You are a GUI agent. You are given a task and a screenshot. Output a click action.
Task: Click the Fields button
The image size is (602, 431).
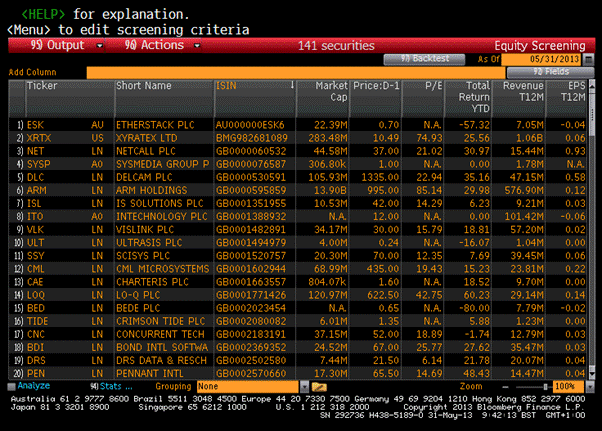click(551, 72)
